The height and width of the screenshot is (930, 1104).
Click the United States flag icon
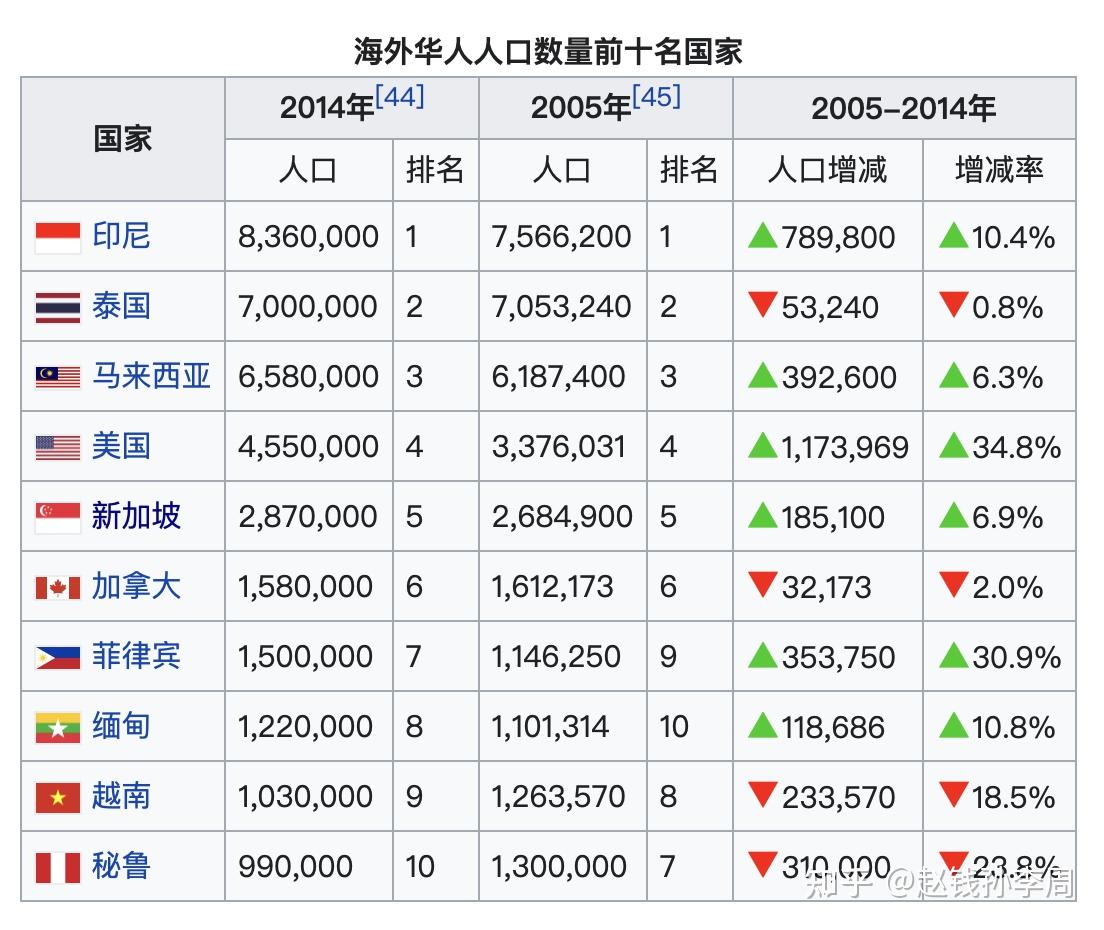[x=56, y=447]
